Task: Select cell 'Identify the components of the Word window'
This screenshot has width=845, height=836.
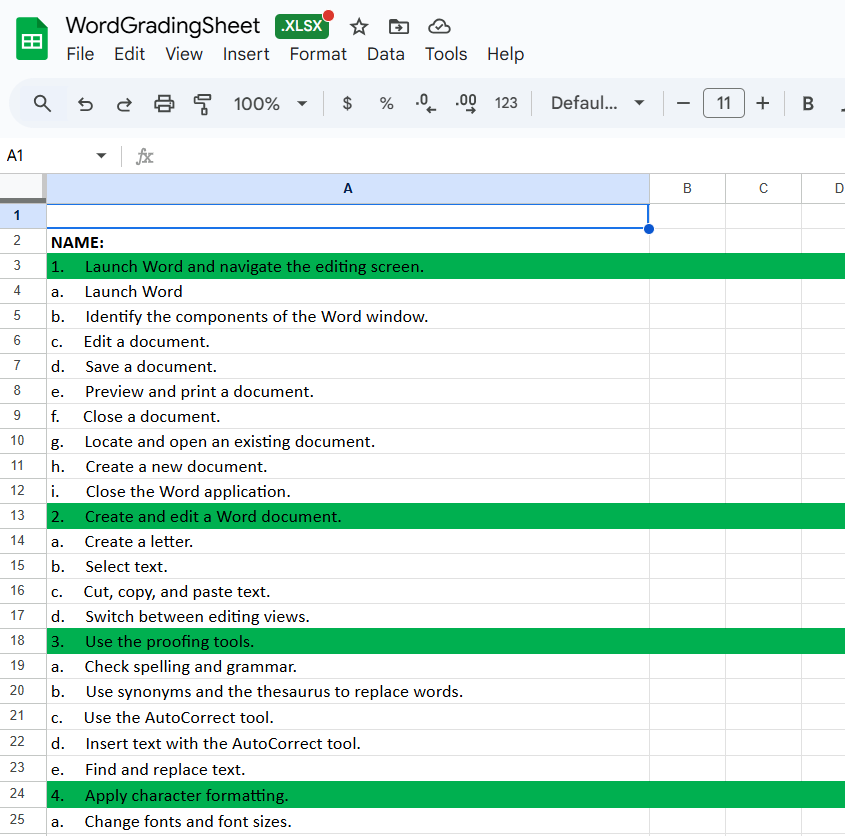Action: pos(348,316)
